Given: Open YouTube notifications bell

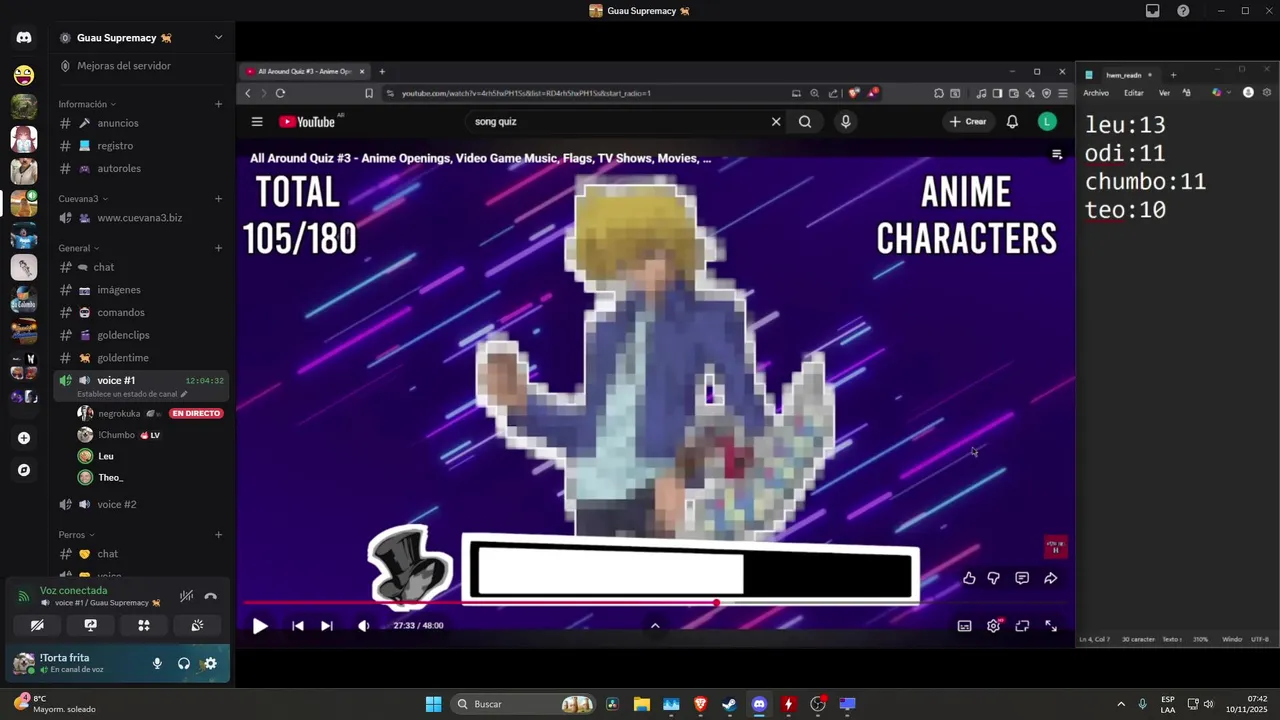Looking at the screenshot, I should [x=1012, y=122].
